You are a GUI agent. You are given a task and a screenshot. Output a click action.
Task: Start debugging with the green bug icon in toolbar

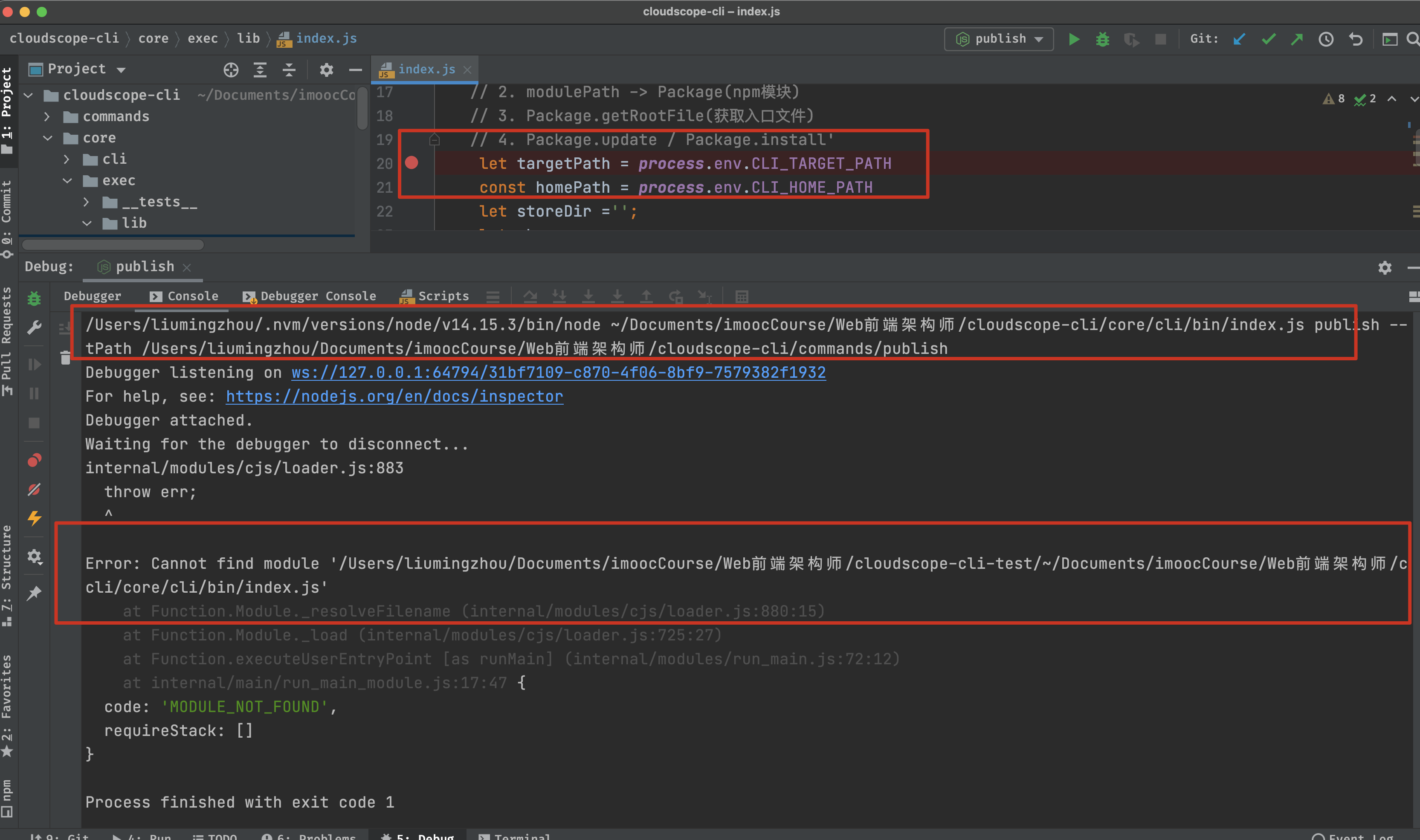click(1102, 39)
